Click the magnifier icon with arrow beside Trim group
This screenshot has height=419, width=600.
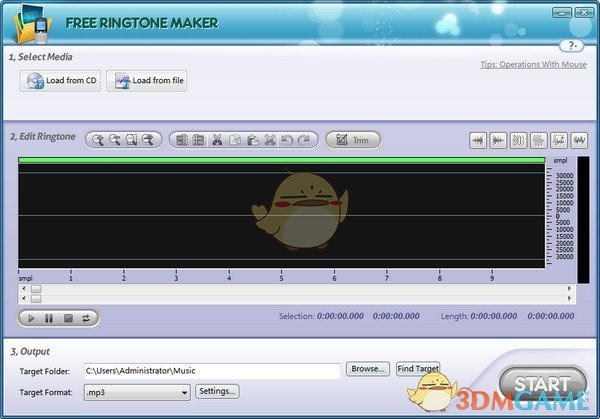[148, 140]
